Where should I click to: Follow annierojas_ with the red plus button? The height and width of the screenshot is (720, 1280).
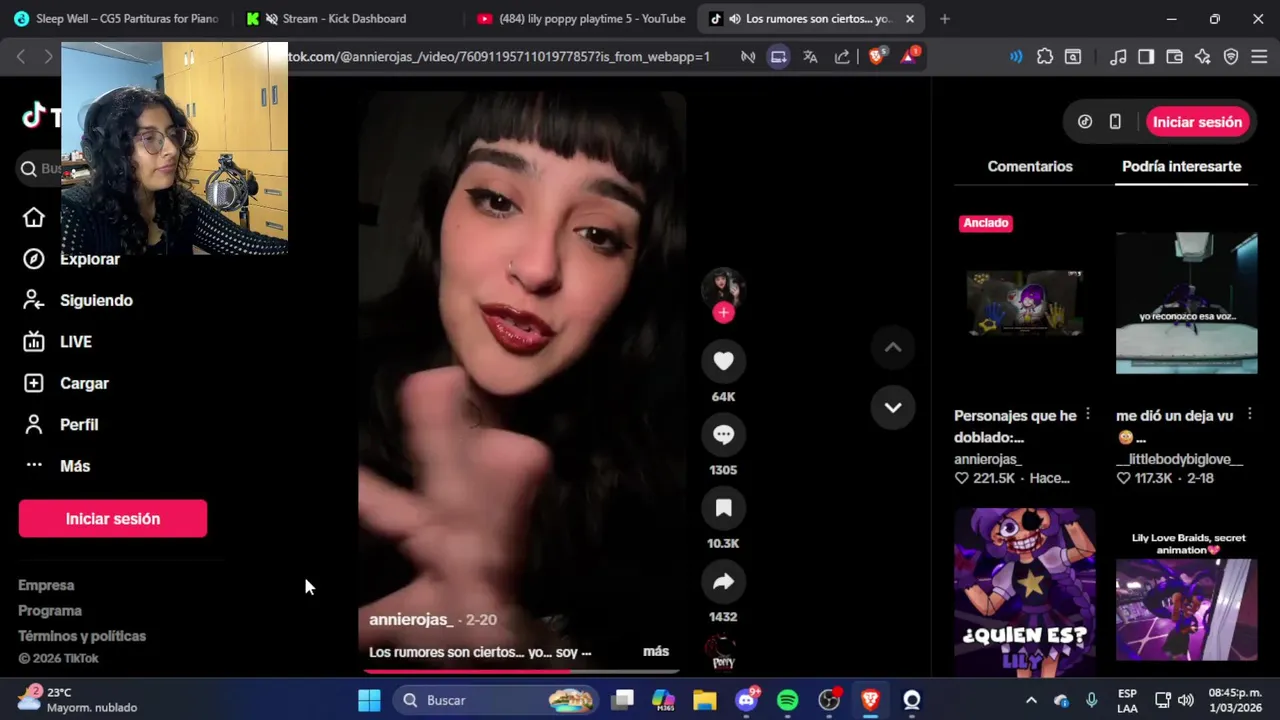[x=723, y=313]
